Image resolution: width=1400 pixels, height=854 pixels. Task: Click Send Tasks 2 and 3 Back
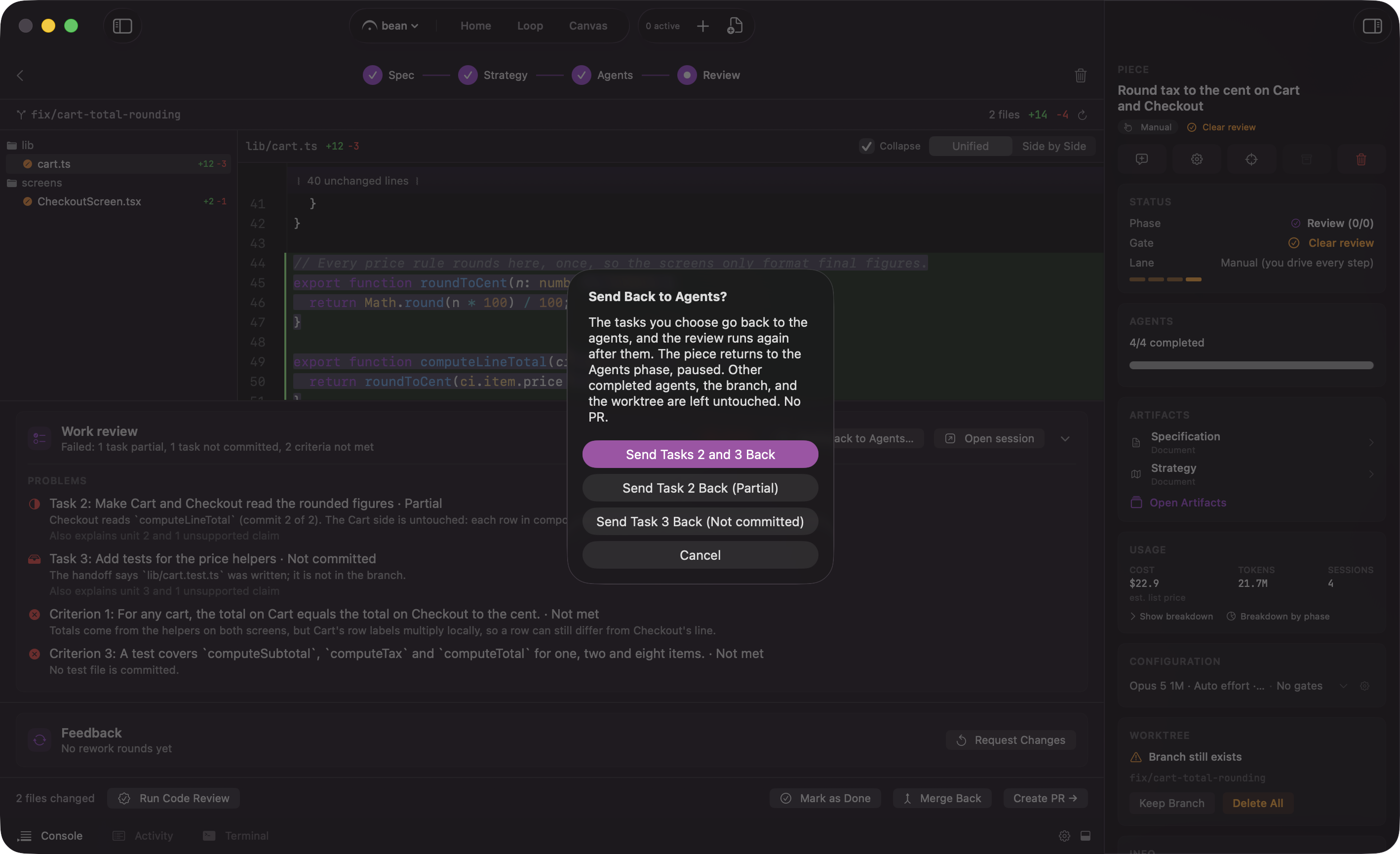(x=700, y=455)
